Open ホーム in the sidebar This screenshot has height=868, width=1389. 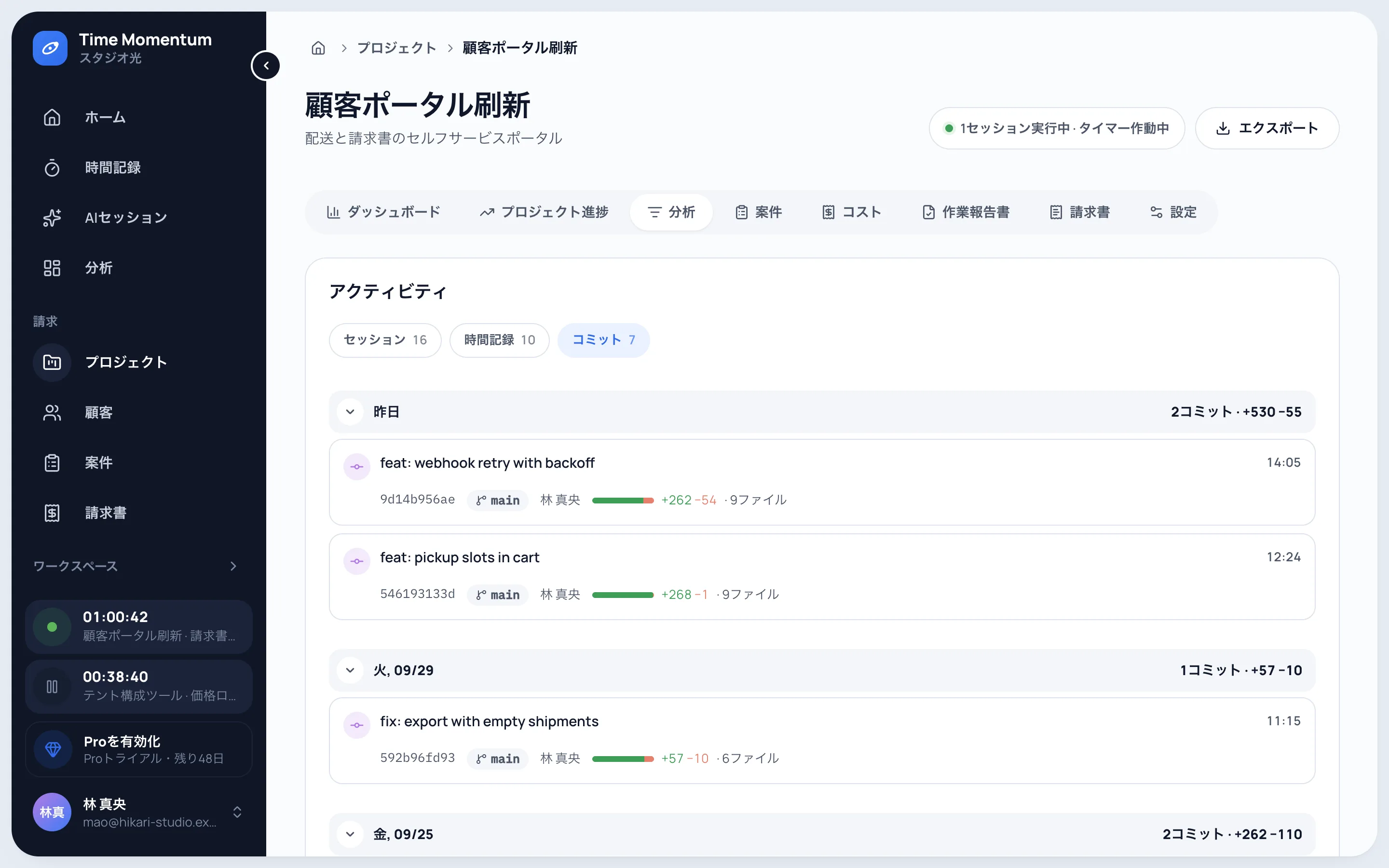139,117
